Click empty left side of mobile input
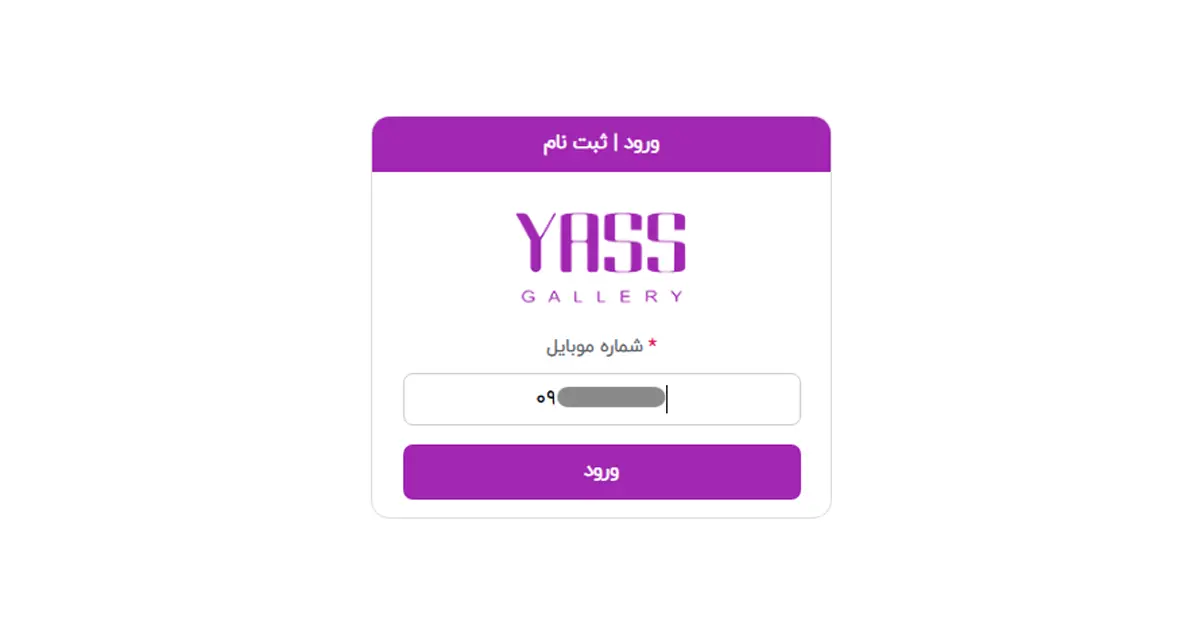This screenshot has width=1192, height=635. click(x=469, y=398)
